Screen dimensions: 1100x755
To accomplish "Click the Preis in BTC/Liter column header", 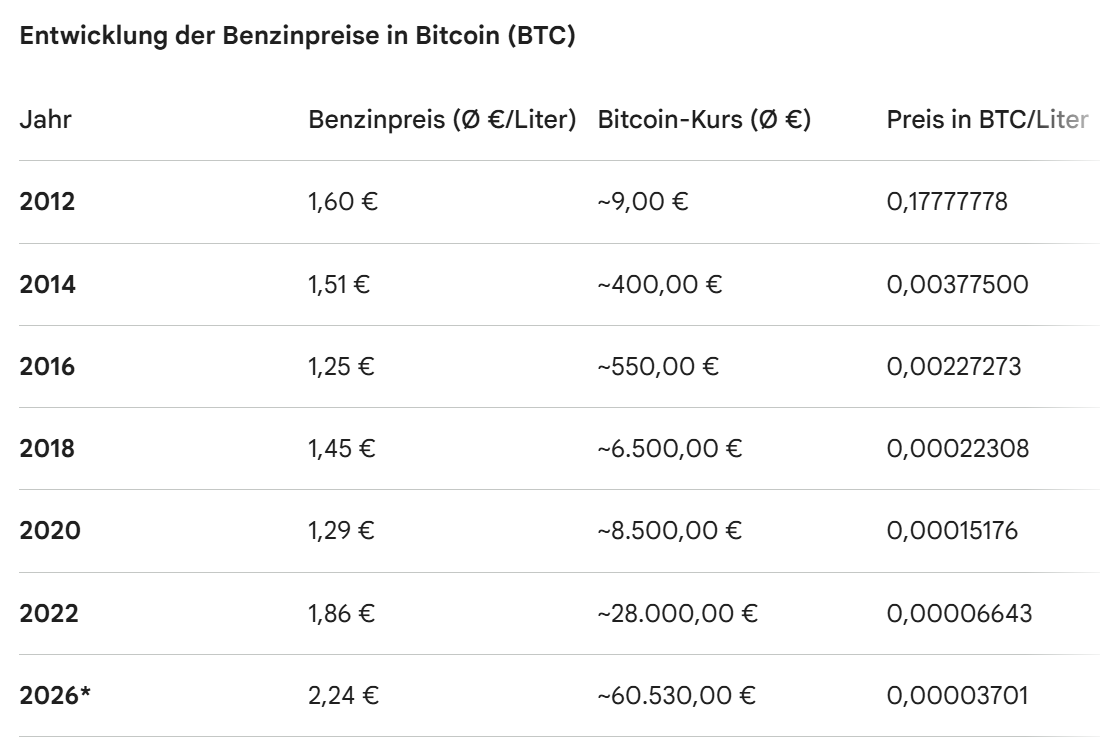I will pyautogui.click(x=986, y=120).
